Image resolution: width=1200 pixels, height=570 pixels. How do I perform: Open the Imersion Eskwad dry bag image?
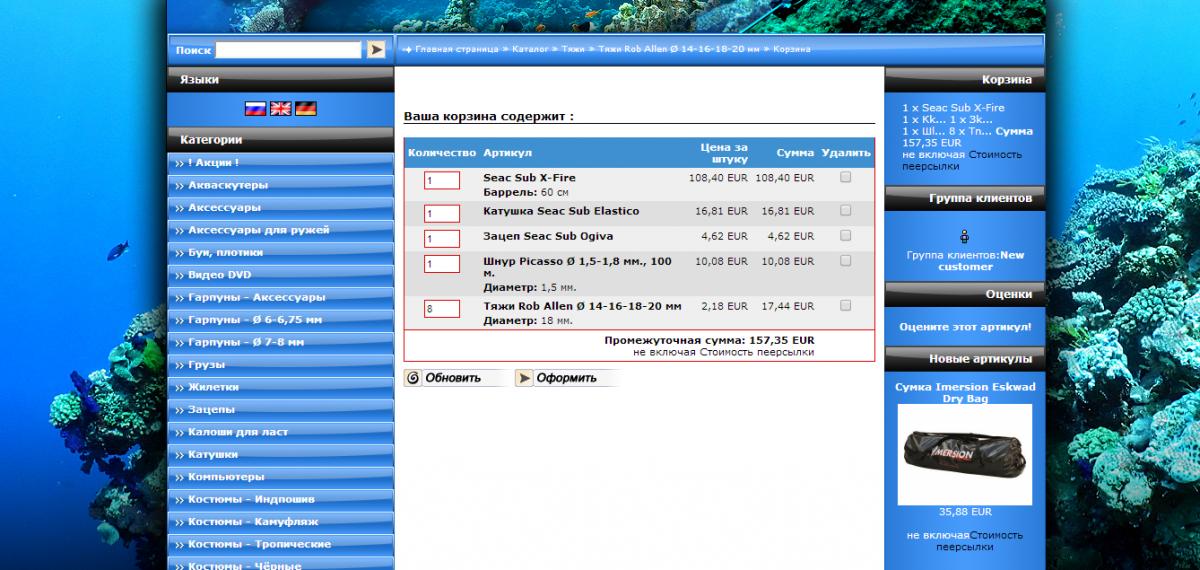point(964,455)
